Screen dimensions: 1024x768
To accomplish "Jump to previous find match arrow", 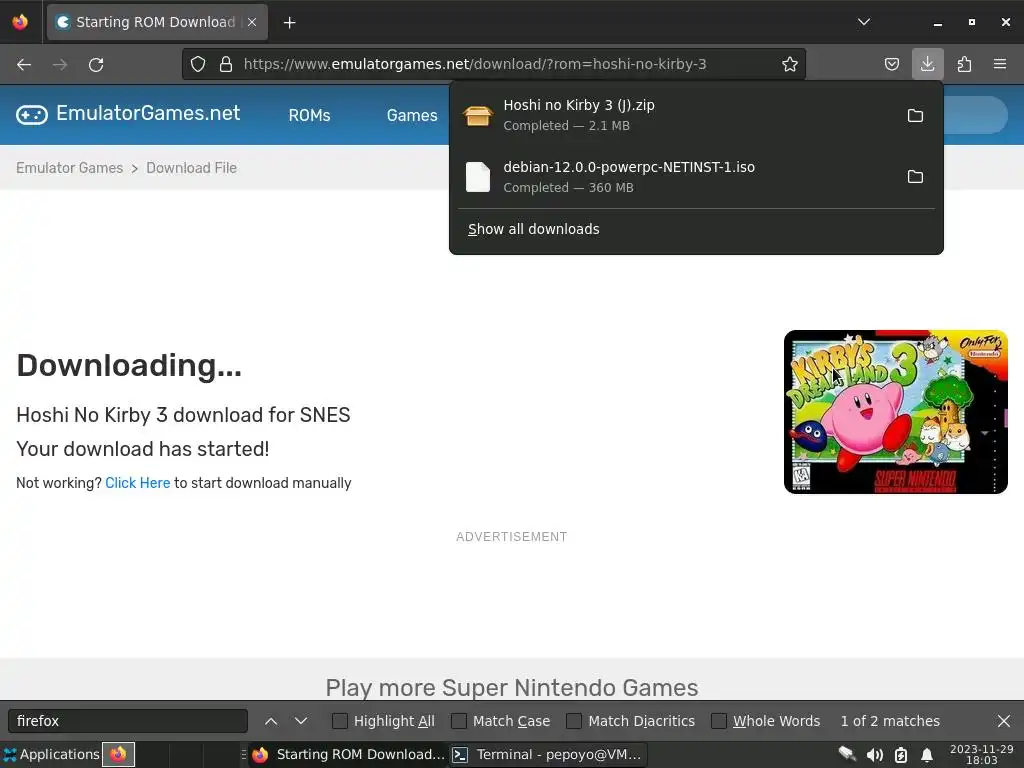I will point(271,721).
